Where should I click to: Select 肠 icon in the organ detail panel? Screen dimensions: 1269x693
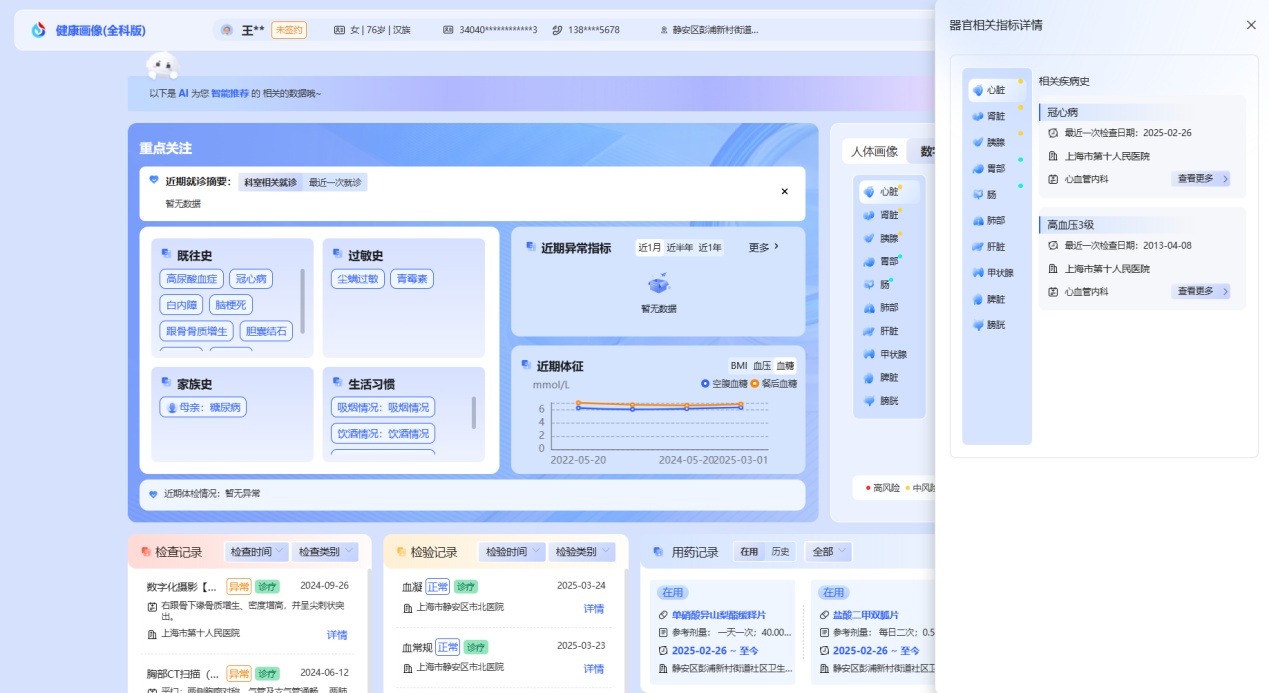(x=979, y=194)
